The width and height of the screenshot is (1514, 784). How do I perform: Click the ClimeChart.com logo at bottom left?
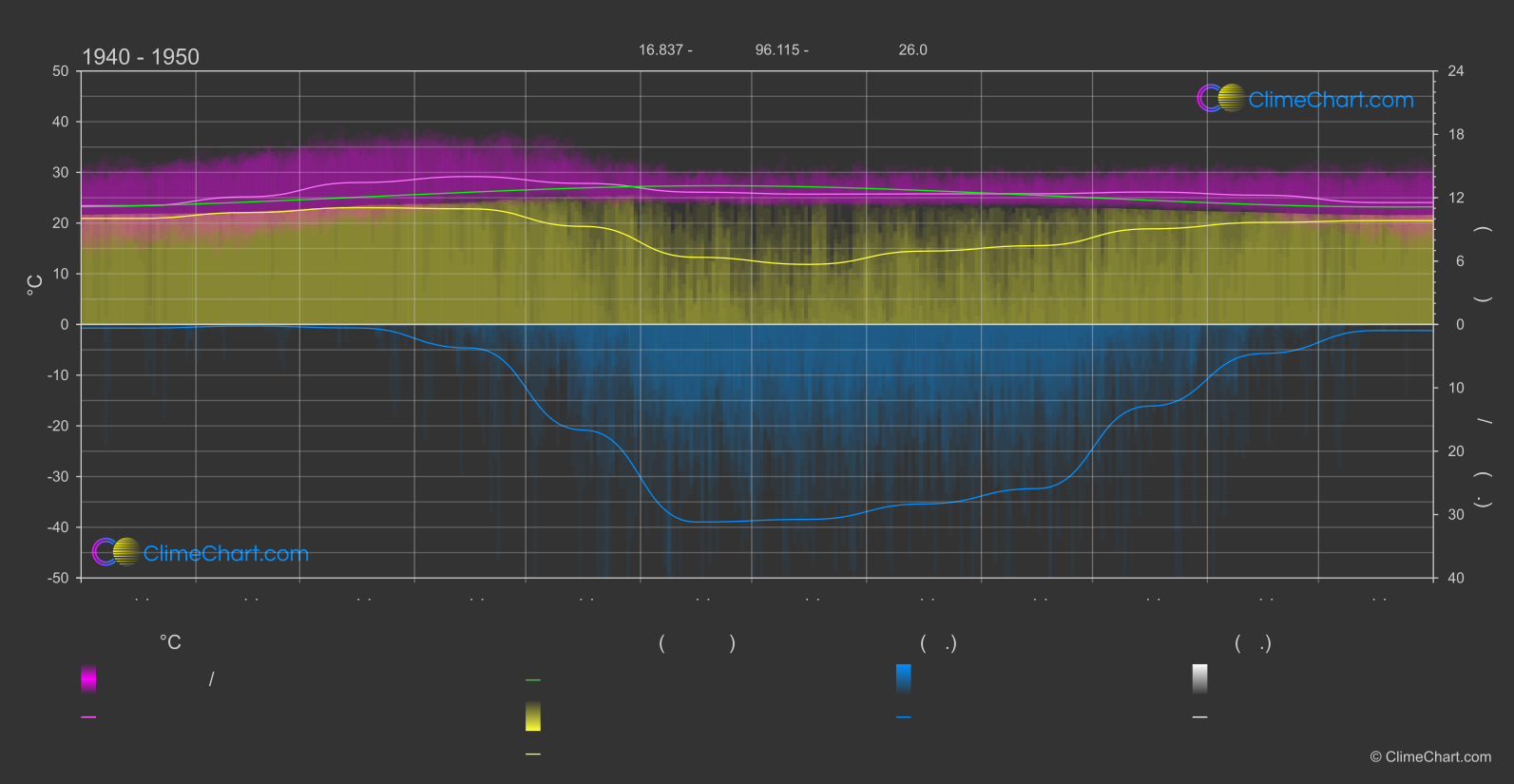click(201, 553)
